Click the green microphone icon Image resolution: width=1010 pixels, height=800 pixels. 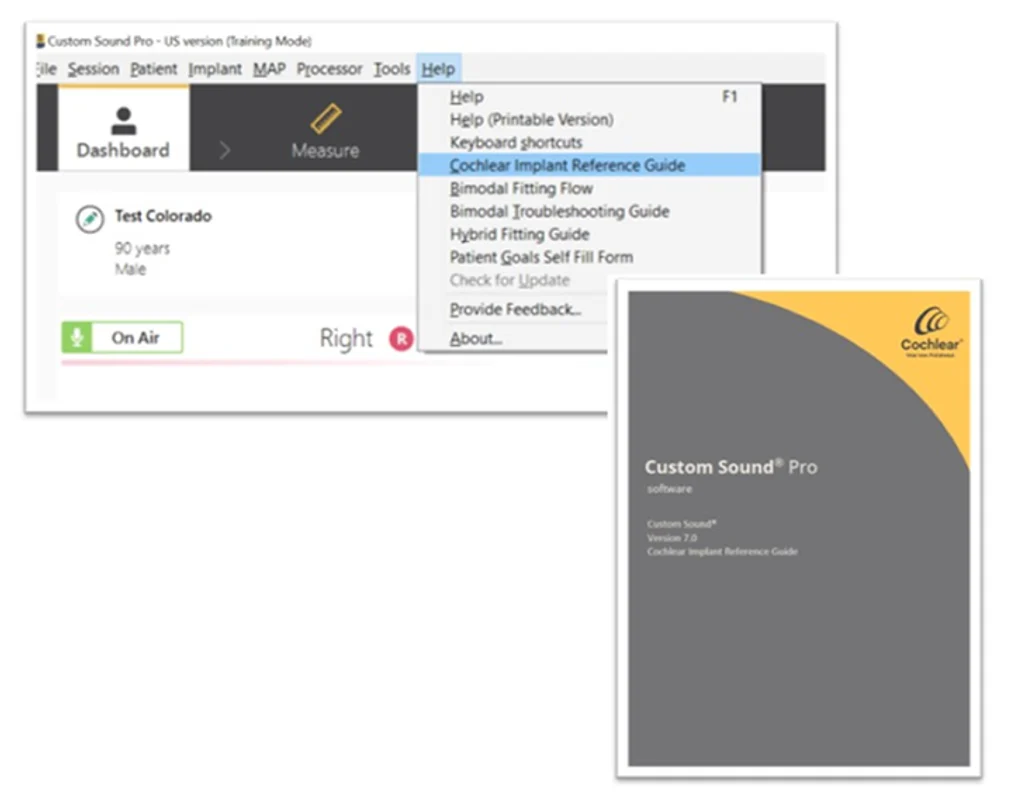pos(77,338)
